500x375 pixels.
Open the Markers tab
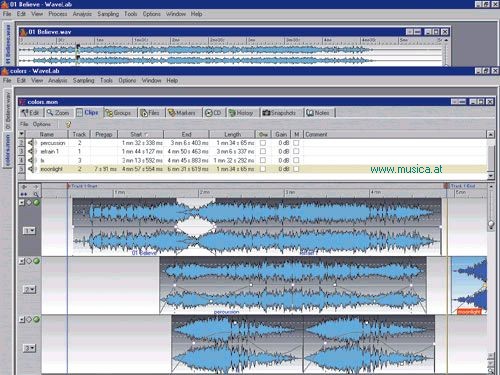click(x=182, y=113)
